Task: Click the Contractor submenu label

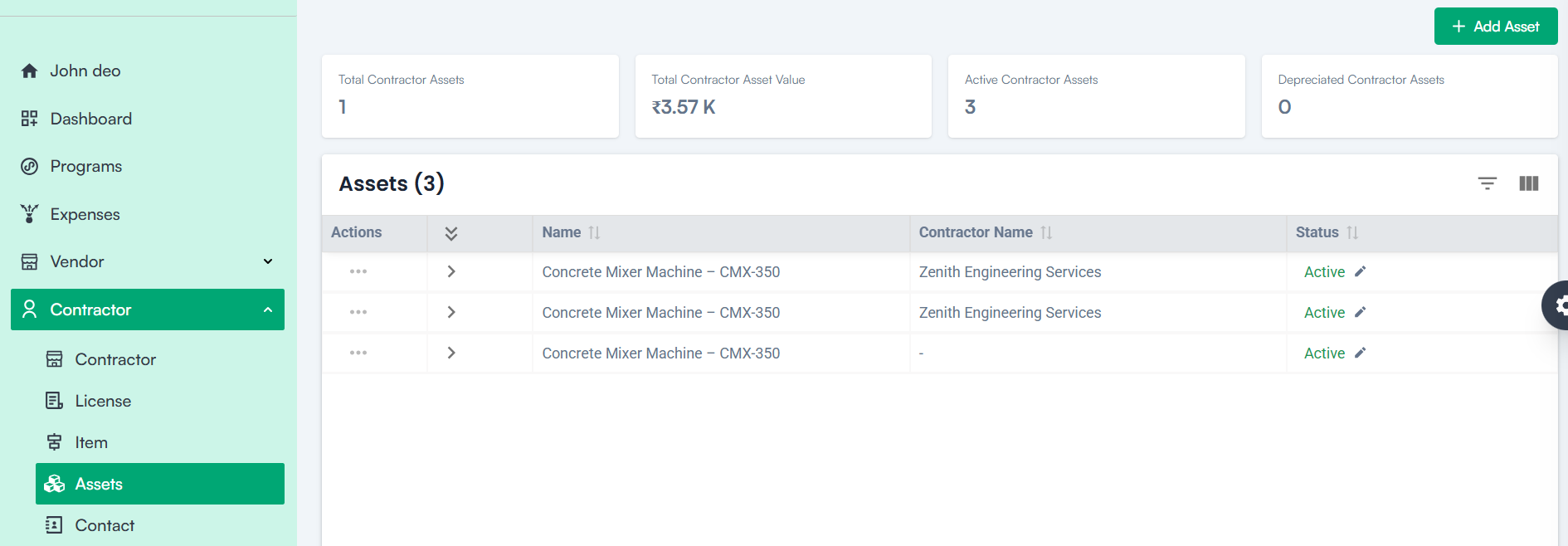Action: pos(115,359)
